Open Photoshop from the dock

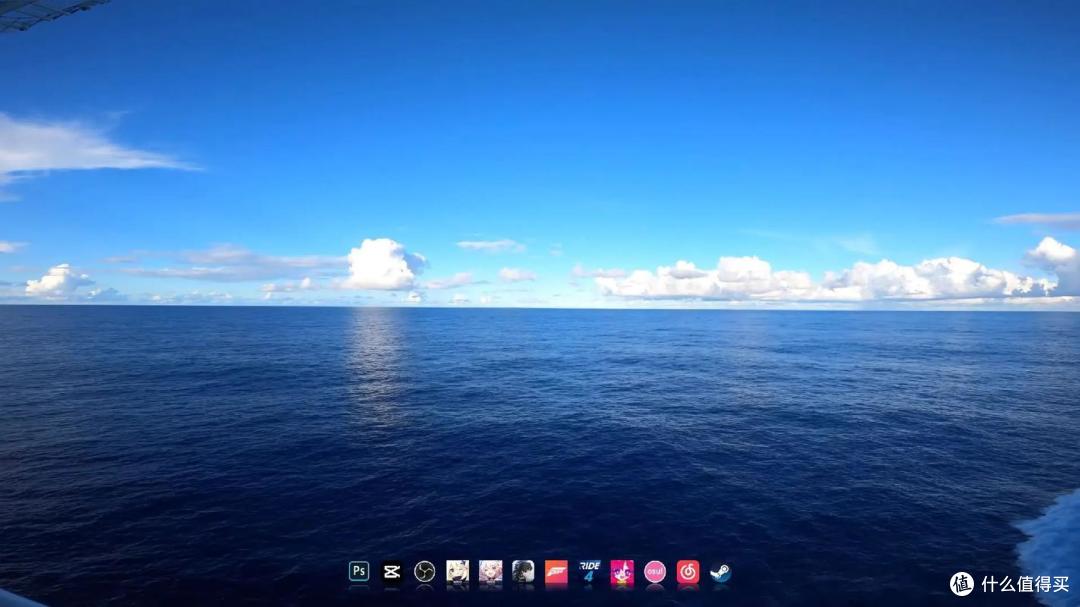(359, 571)
